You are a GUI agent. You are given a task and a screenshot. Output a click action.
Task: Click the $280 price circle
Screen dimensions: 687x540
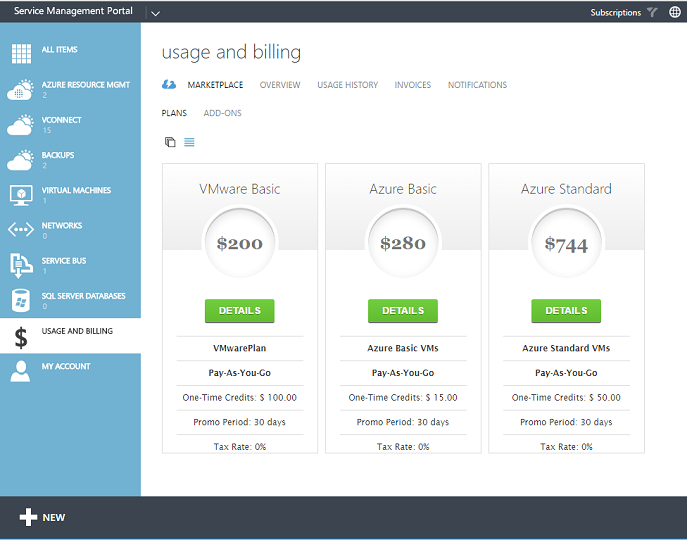[x=403, y=243]
